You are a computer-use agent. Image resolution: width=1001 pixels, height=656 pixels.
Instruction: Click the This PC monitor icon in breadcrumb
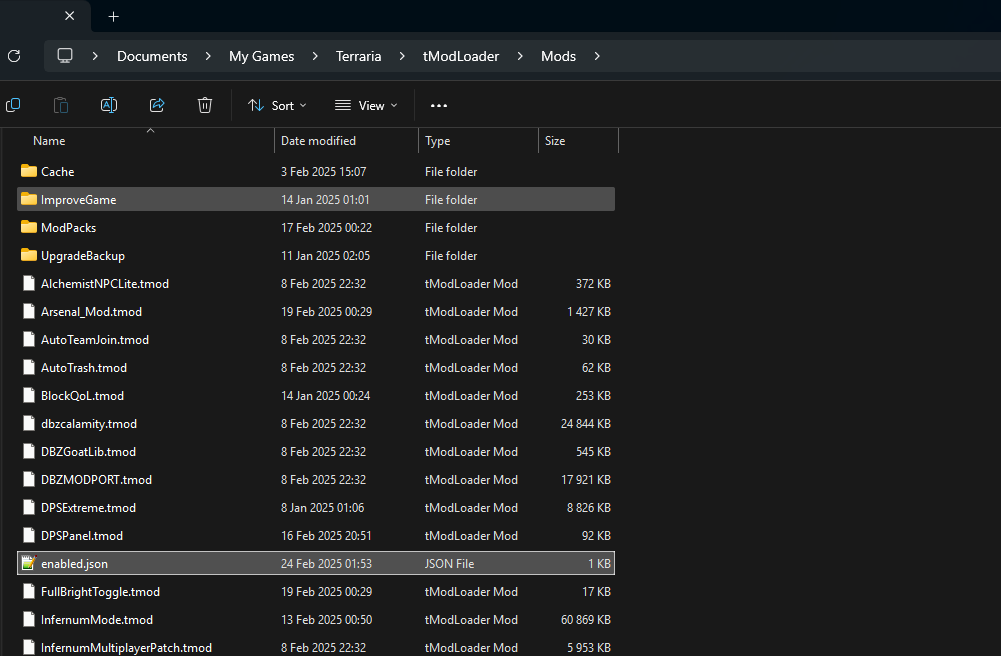point(65,56)
